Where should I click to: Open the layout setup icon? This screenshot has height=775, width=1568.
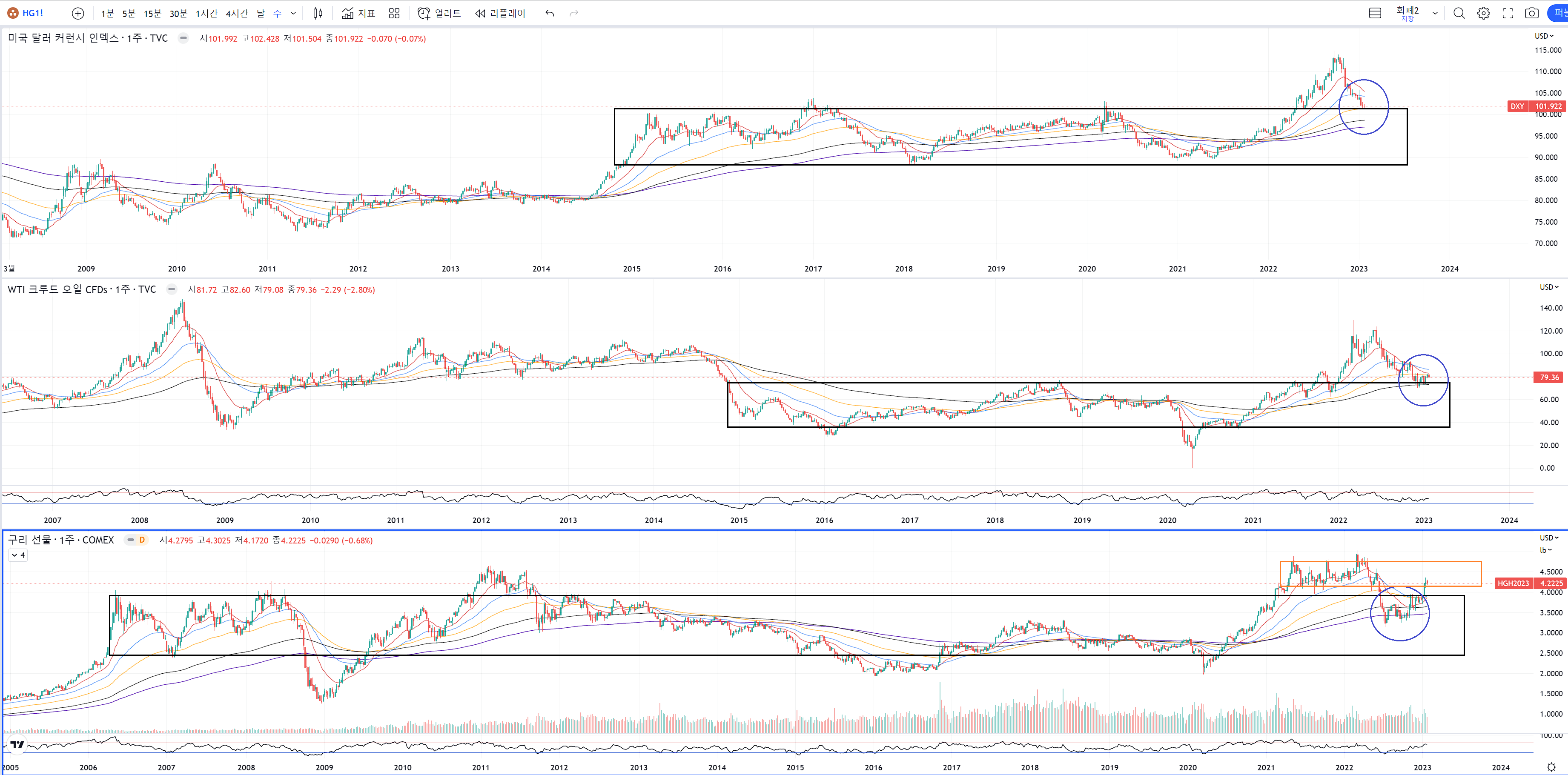click(1374, 13)
